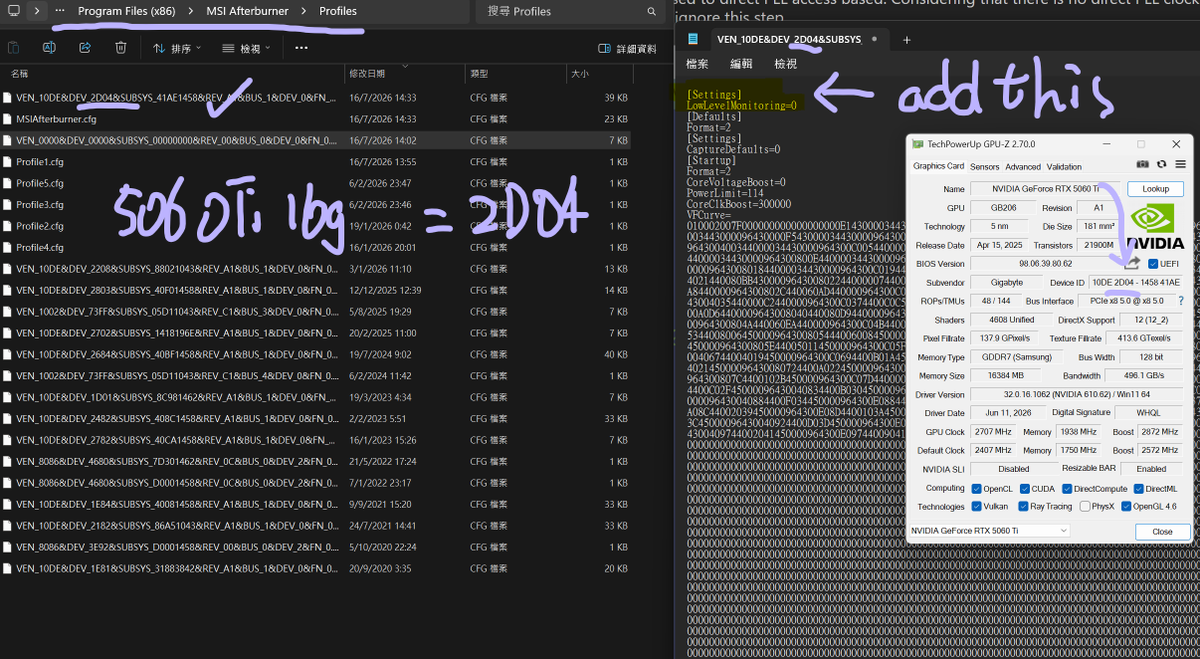Screen dimensions: 1200x659
Task: Toggle the OpenGL 4.6 checkbox
Action: [x=1127, y=507]
